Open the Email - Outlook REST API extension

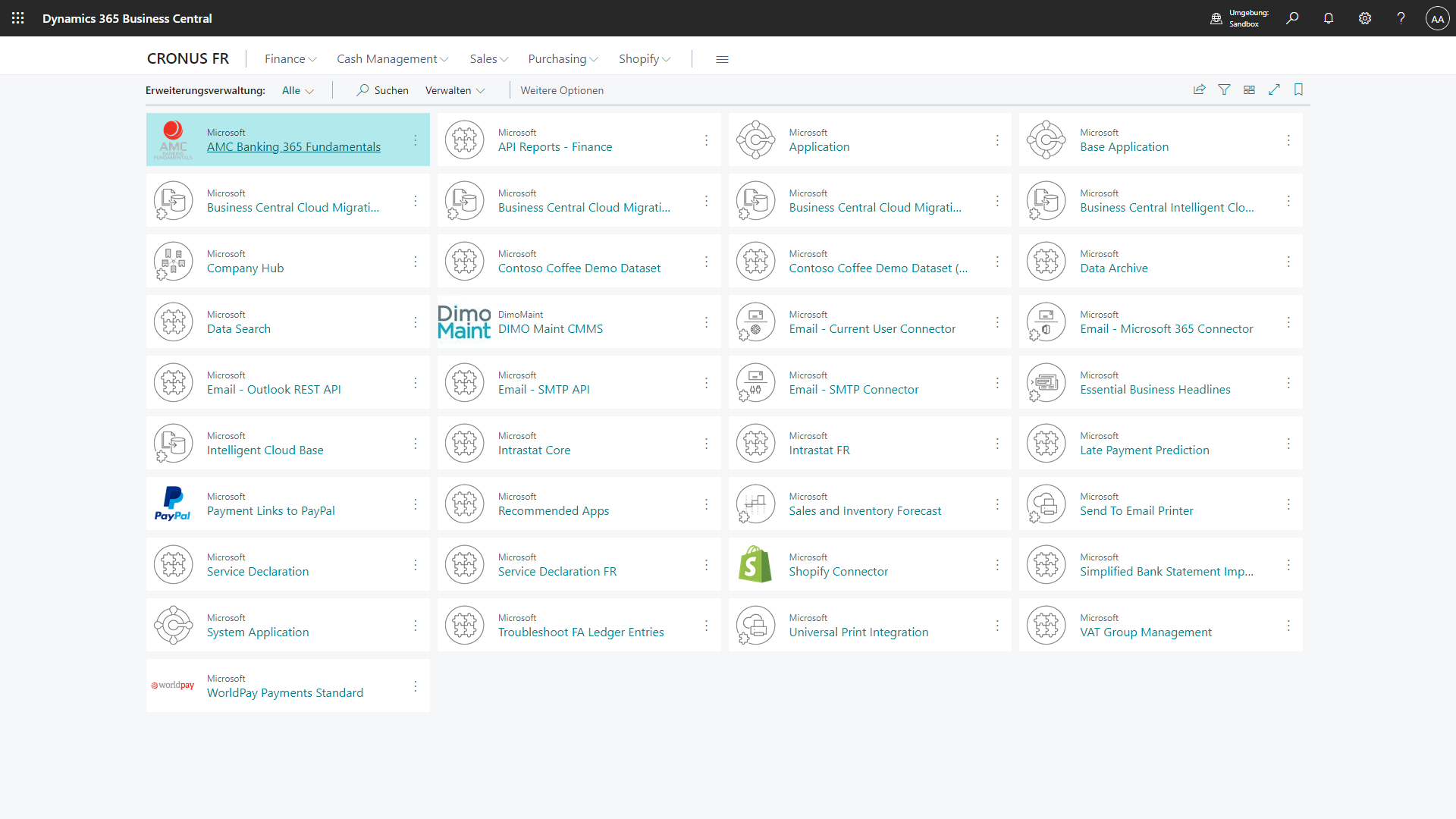pos(274,390)
